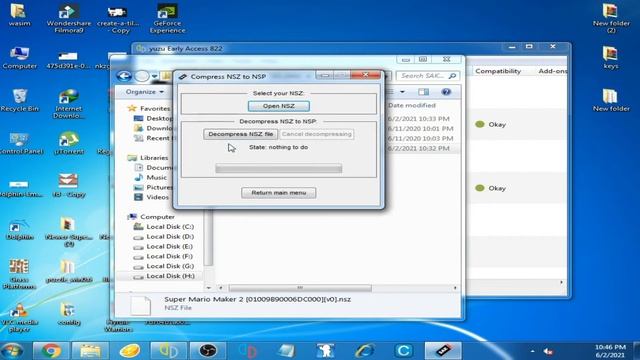Click the Add-ons column header in yuzu
The height and width of the screenshot is (360, 640).
(553, 71)
